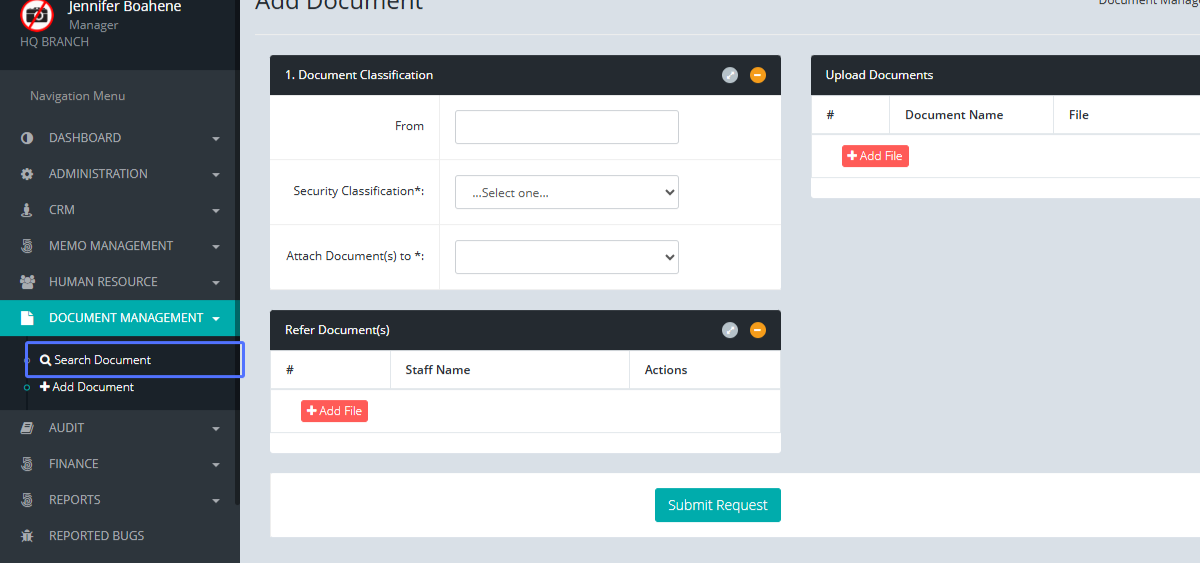Viewport: 1200px width, 563px height.
Task: Click Add File under Refer Document(s)
Action: (x=334, y=411)
